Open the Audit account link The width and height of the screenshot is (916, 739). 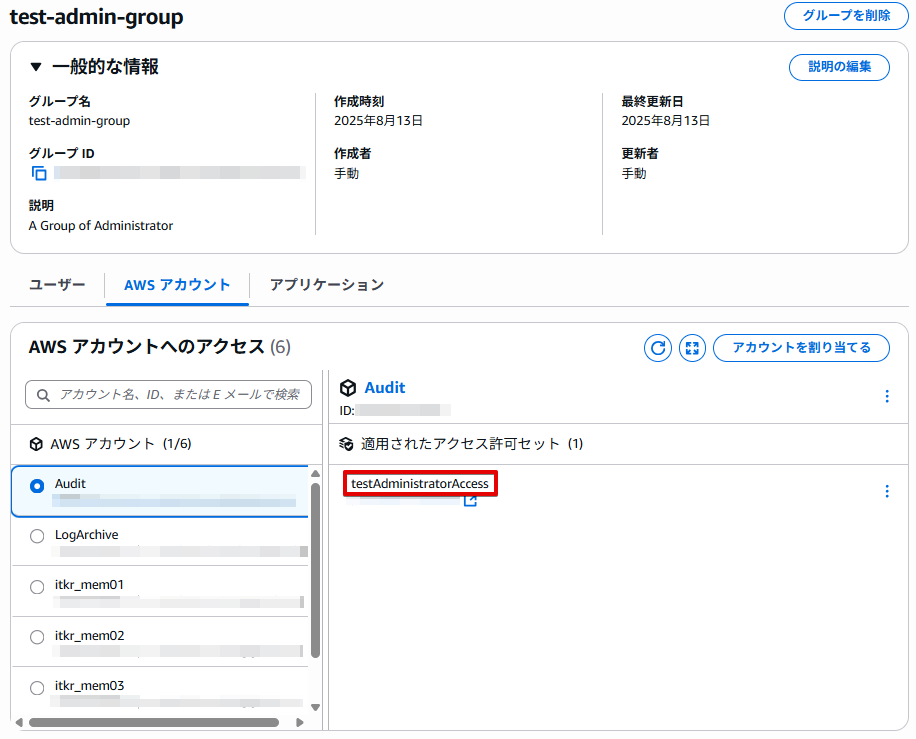[x=384, y=388]
